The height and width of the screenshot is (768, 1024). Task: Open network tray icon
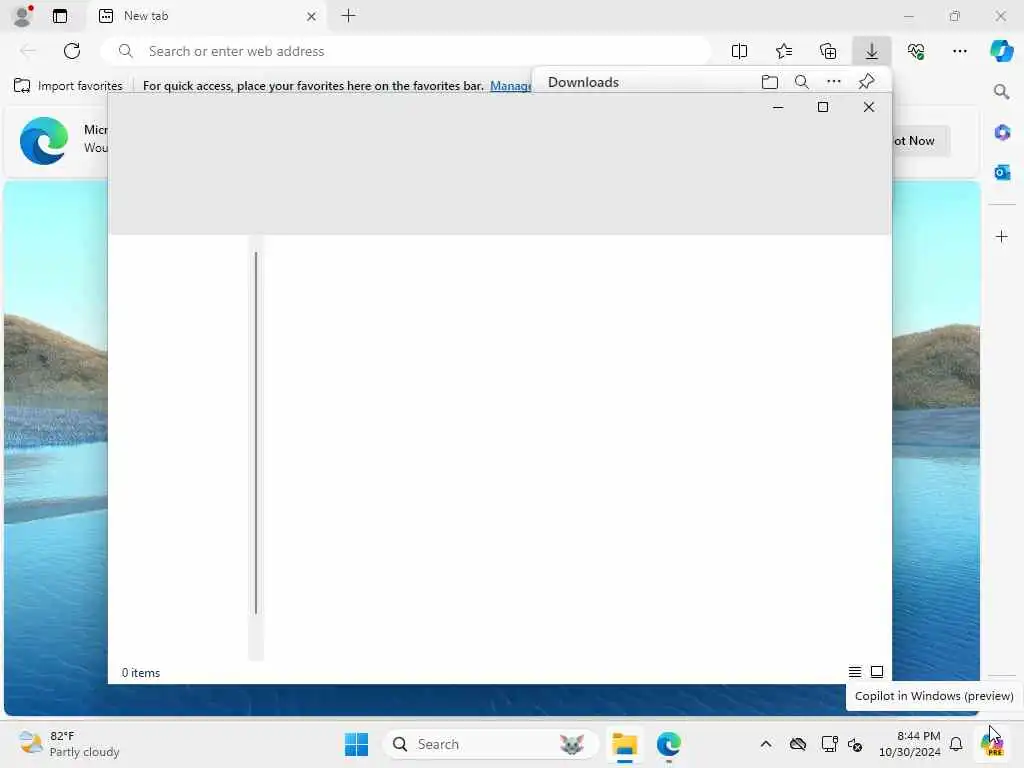pos(829,744)
